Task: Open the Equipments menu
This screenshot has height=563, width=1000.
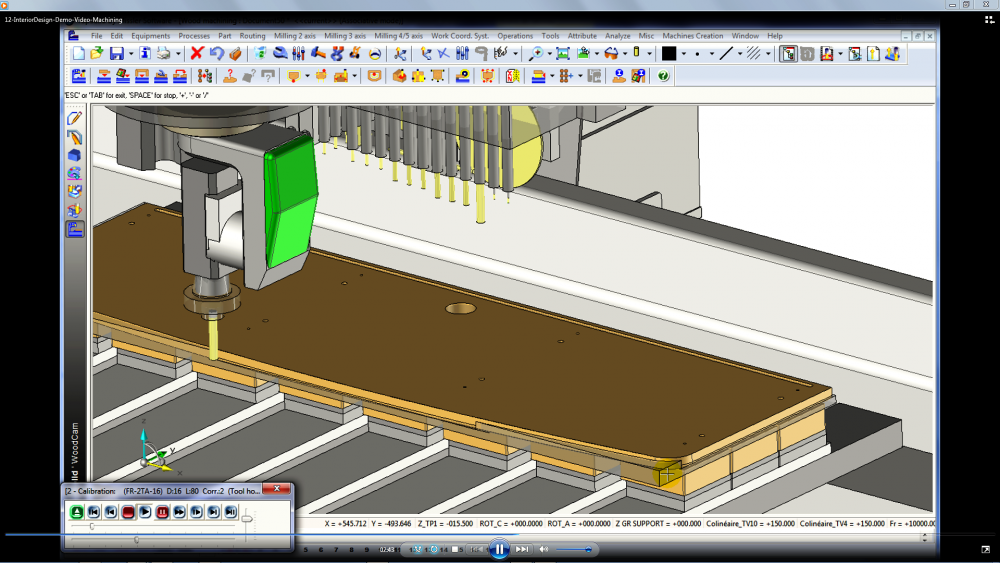Action: click(x=151, y=36)
